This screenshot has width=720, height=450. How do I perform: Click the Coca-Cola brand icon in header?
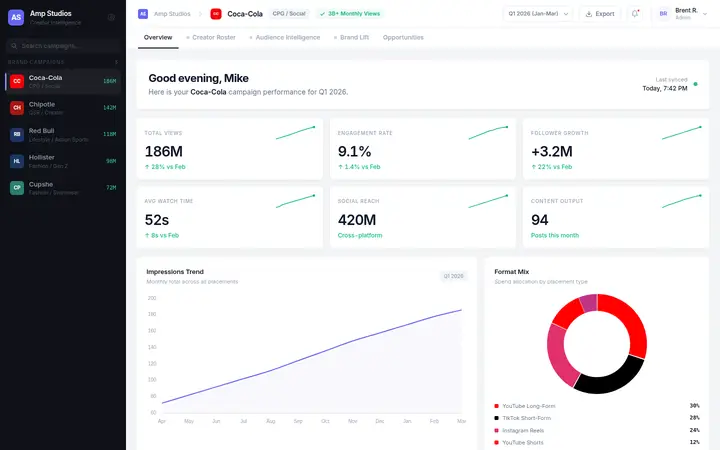216,14
